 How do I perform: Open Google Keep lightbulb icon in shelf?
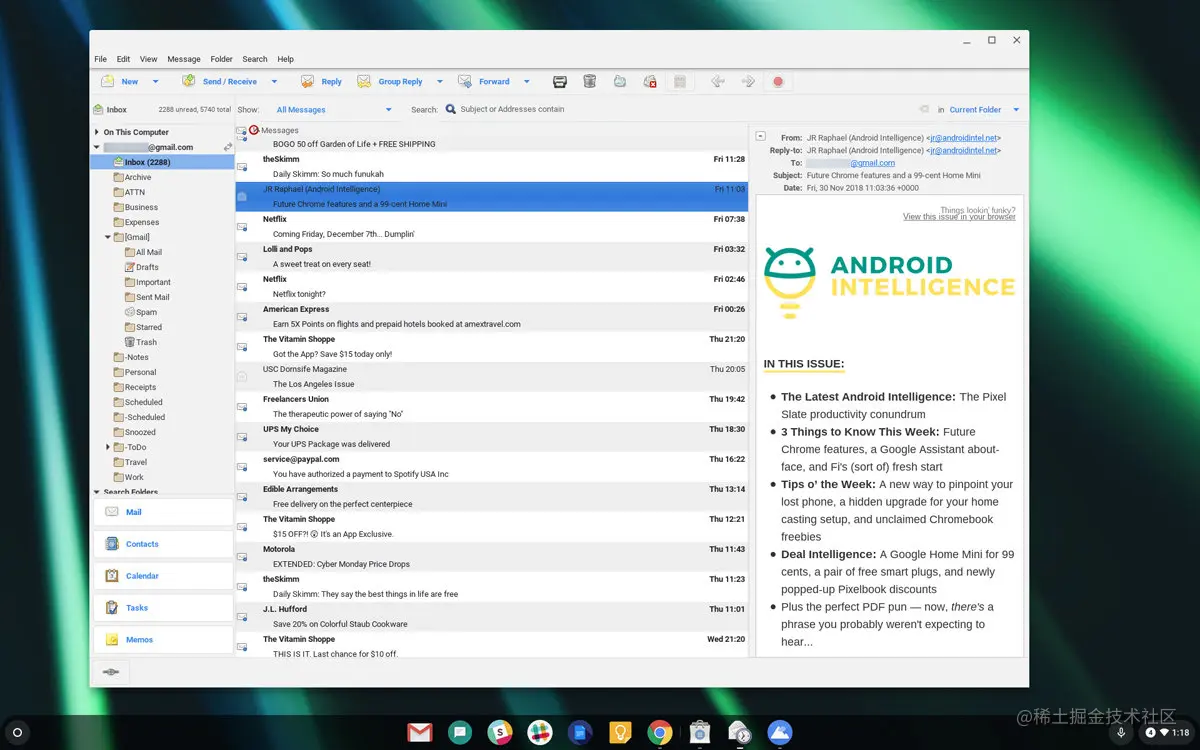pos(620,733)
